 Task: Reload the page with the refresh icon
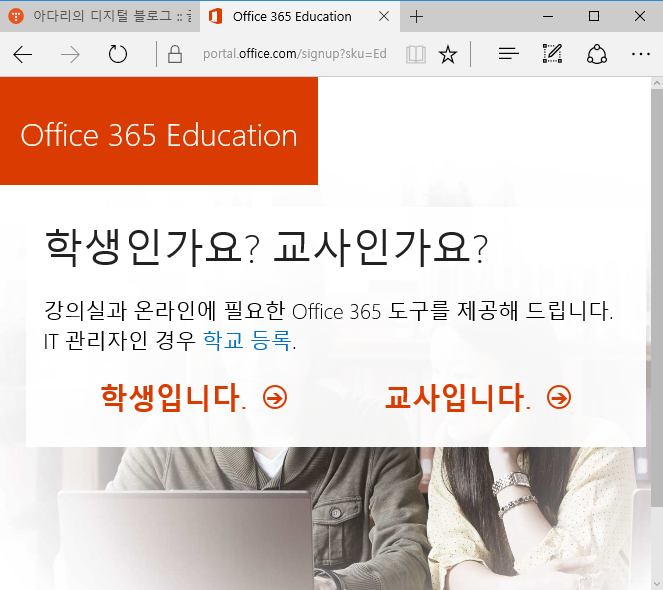118,54
